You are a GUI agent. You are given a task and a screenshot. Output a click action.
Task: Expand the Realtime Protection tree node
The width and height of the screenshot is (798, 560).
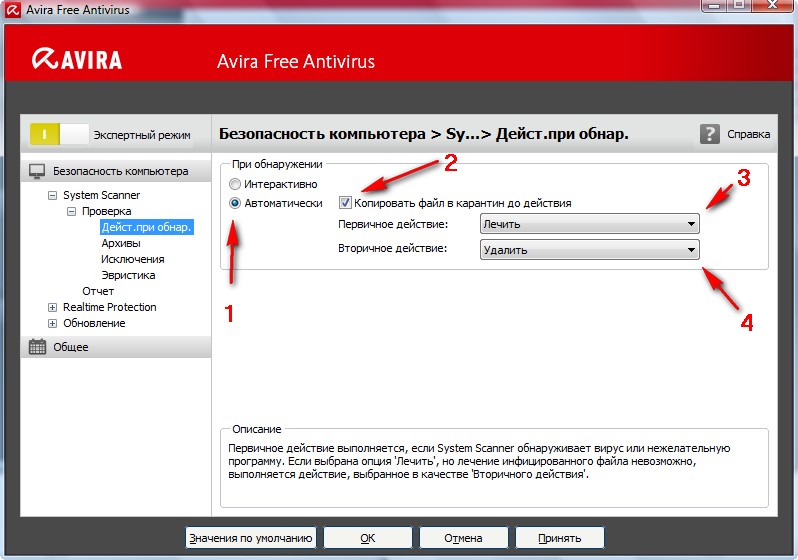pos(52,307)
